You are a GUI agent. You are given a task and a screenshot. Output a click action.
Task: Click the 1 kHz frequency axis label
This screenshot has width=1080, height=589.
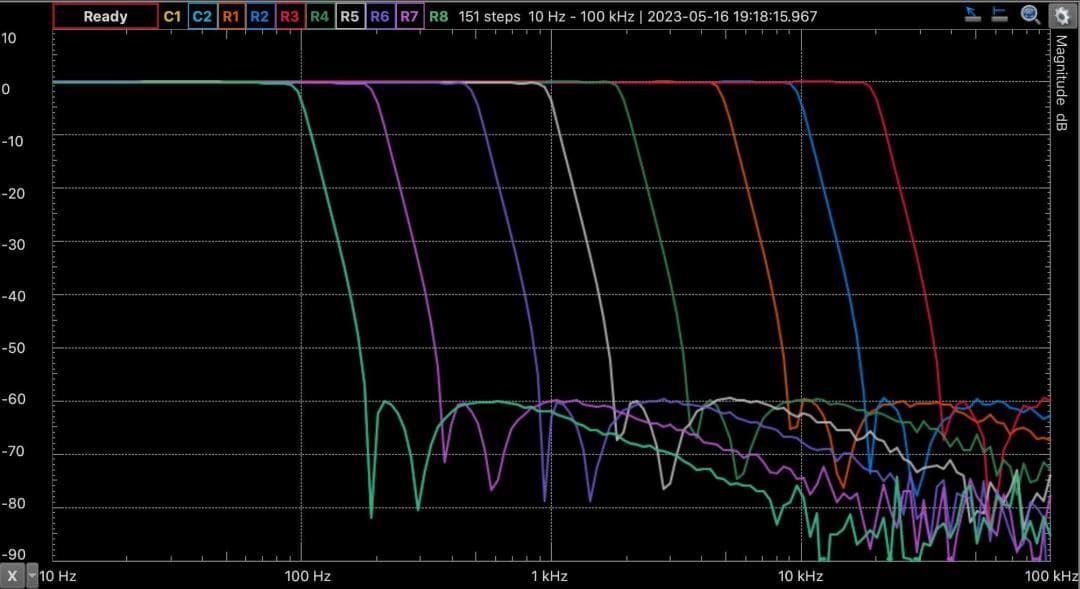click(x=548, y=576)
